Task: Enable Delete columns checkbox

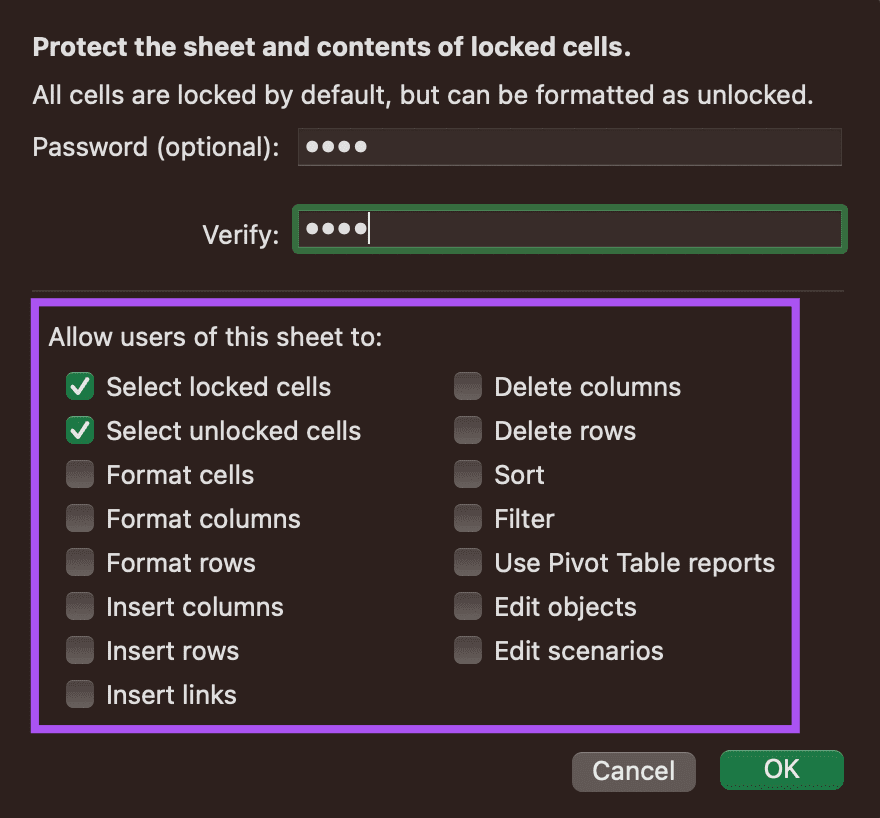Action: click(x=468, y=387)
